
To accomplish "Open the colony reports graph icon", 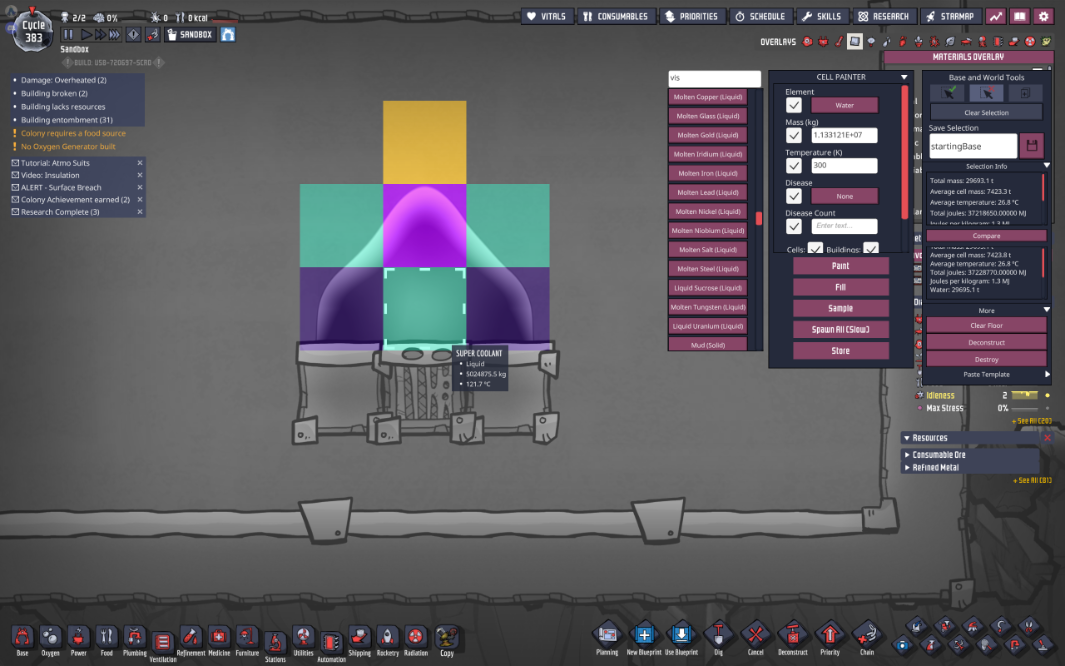I will click(x=996, y=16).
